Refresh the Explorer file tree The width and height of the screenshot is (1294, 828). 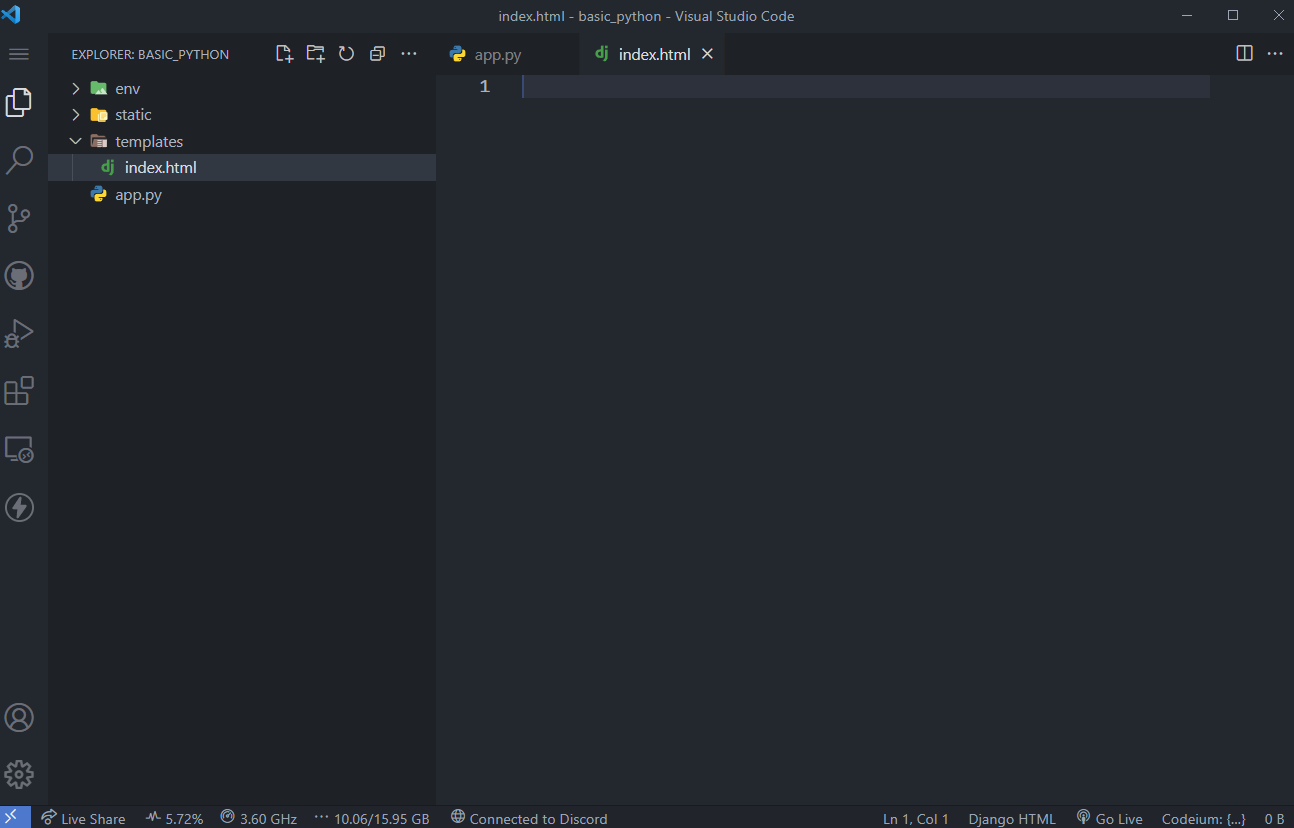(x=347, y=54)
